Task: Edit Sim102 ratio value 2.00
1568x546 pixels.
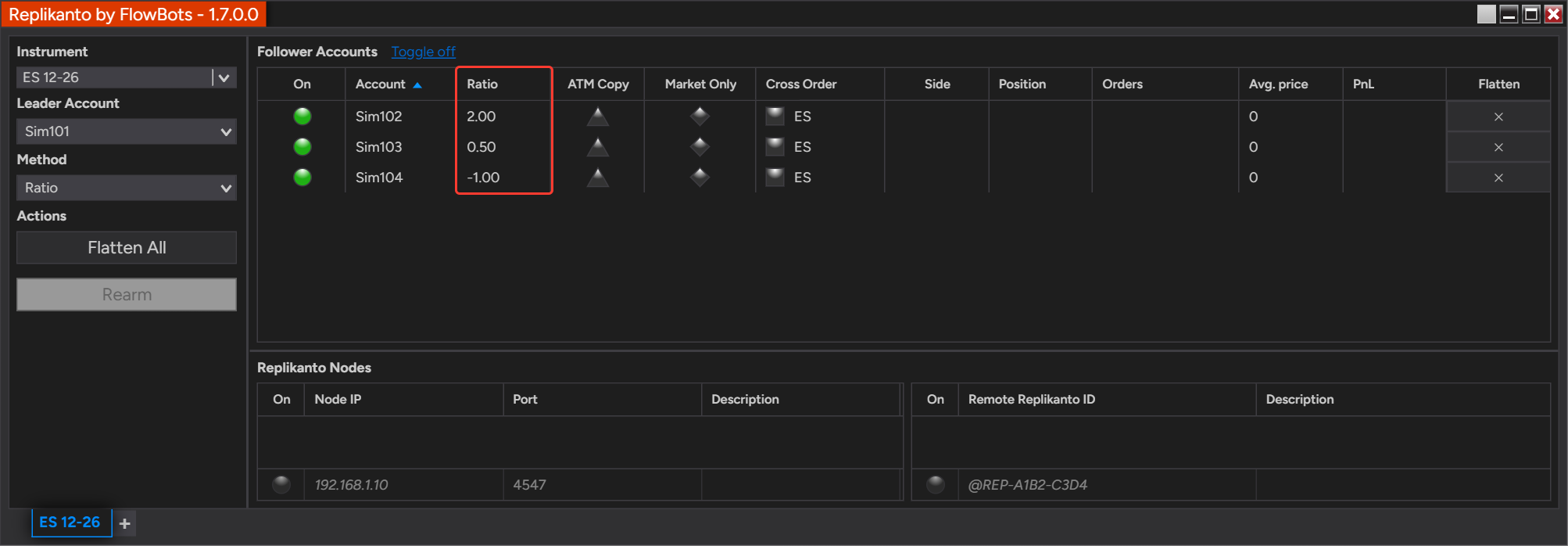Action: pos(481,117)
